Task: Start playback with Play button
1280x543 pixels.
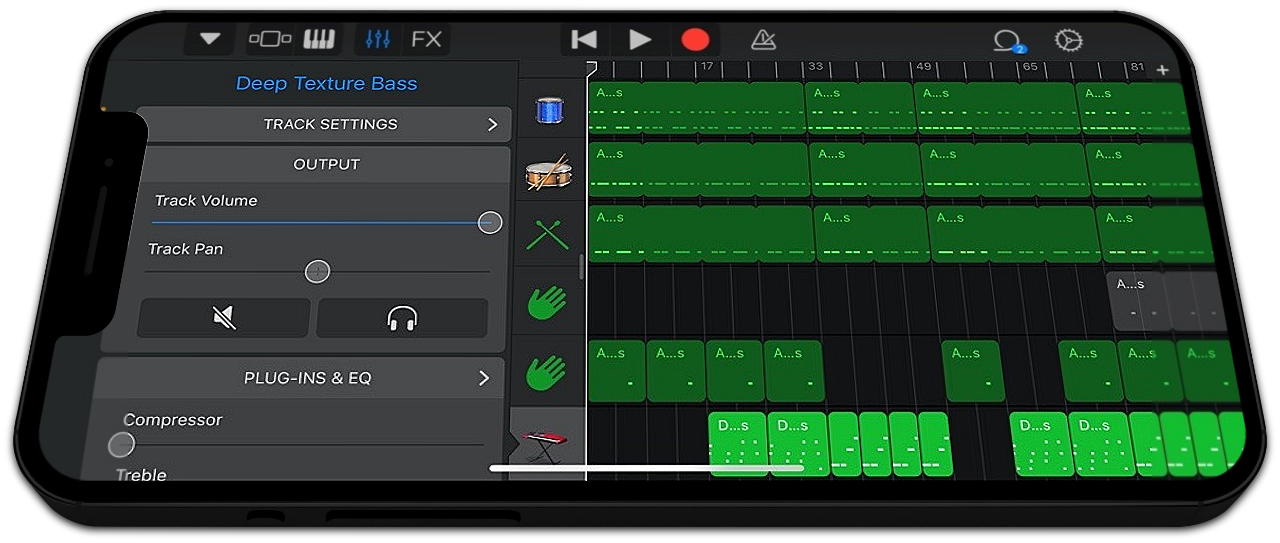Action: pos(640,39)
